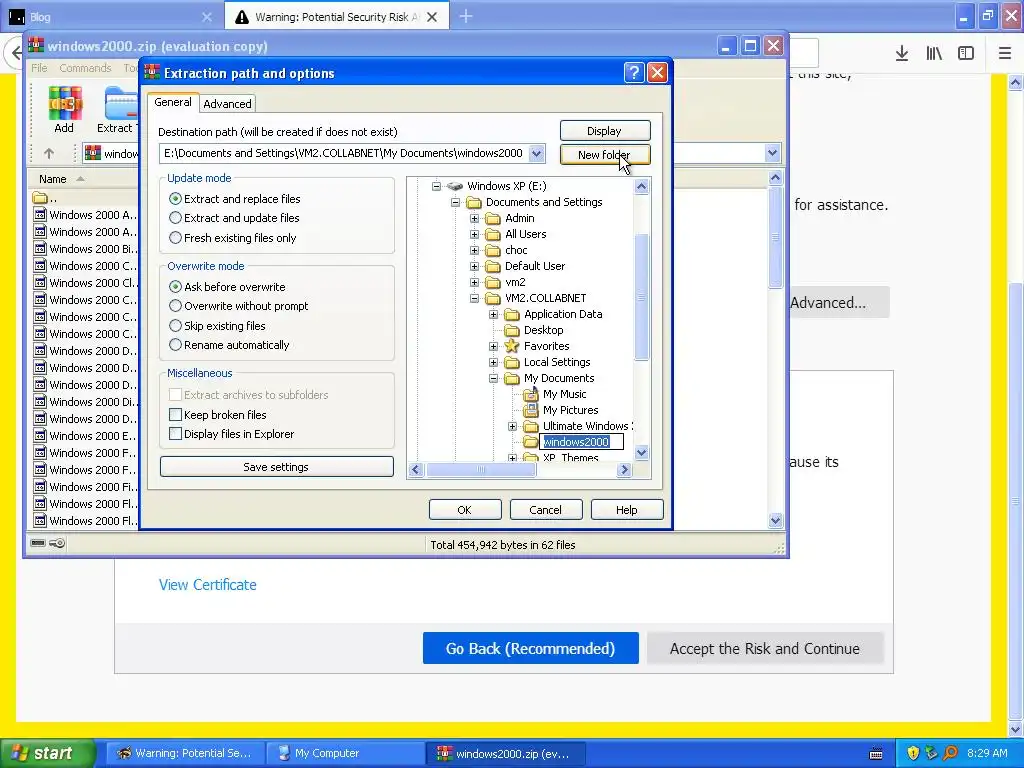Open new Firefox tab with plus icon
The width and height of the screenshot is (1024, 768).
coord(466,16)
